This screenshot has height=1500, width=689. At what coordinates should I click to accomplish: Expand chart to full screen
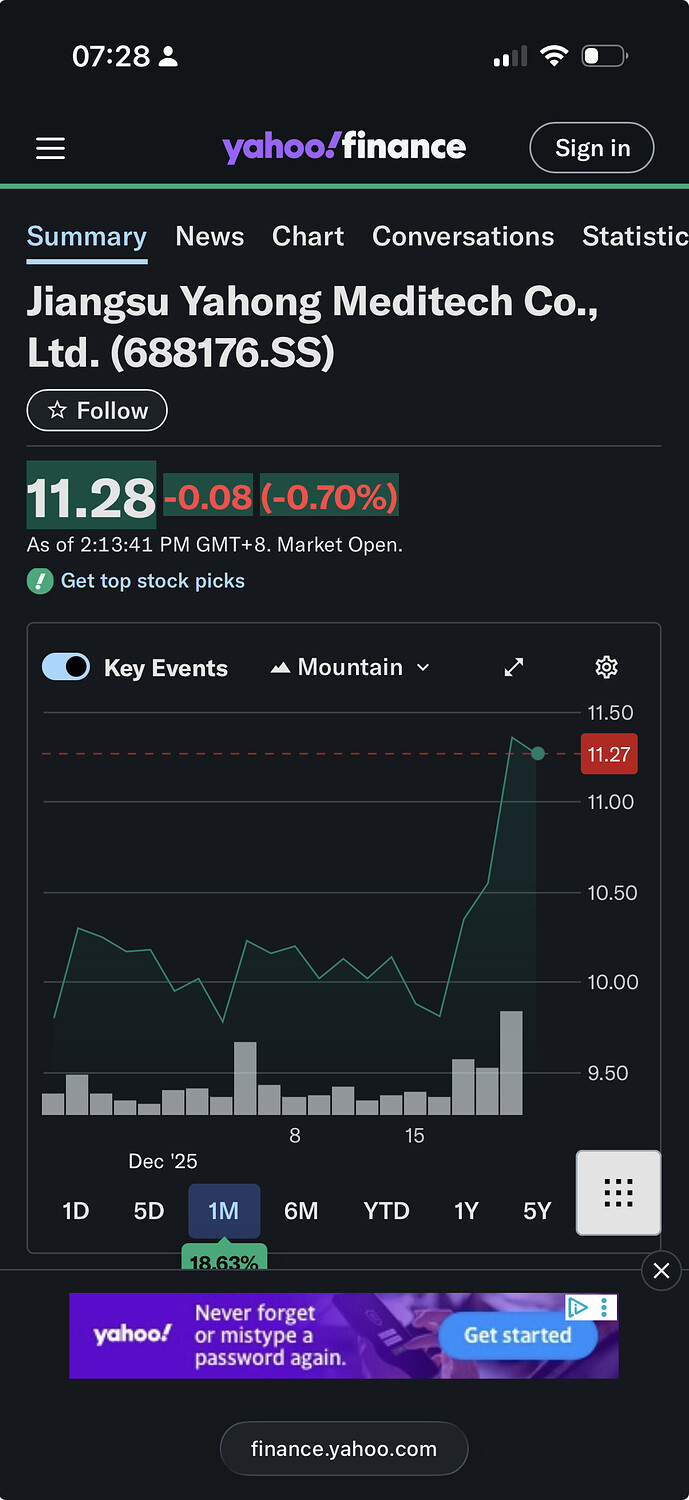(x=514, y=667)
